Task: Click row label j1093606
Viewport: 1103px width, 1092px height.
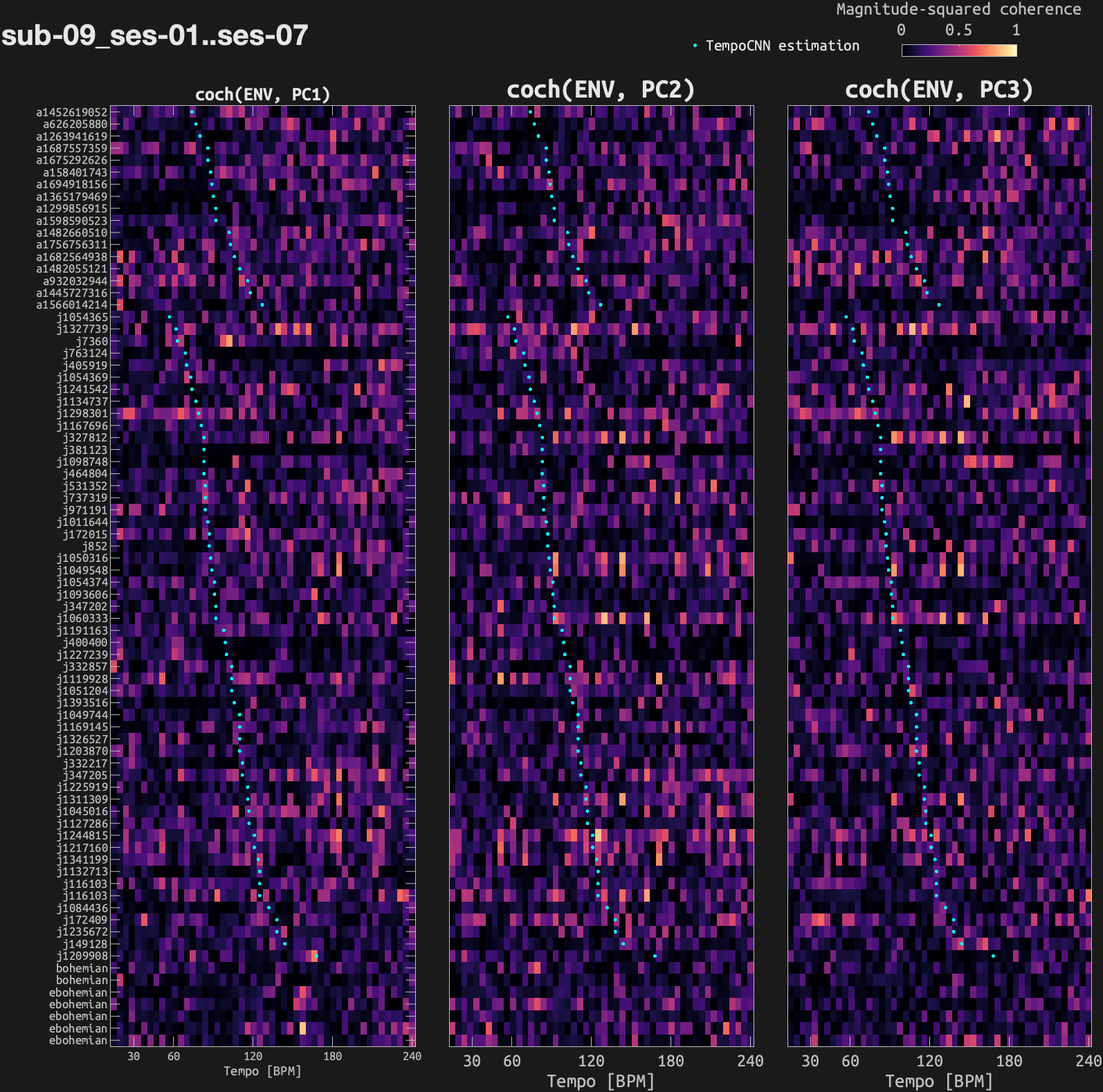Action: pyautogui.click(x=82, y=594)
